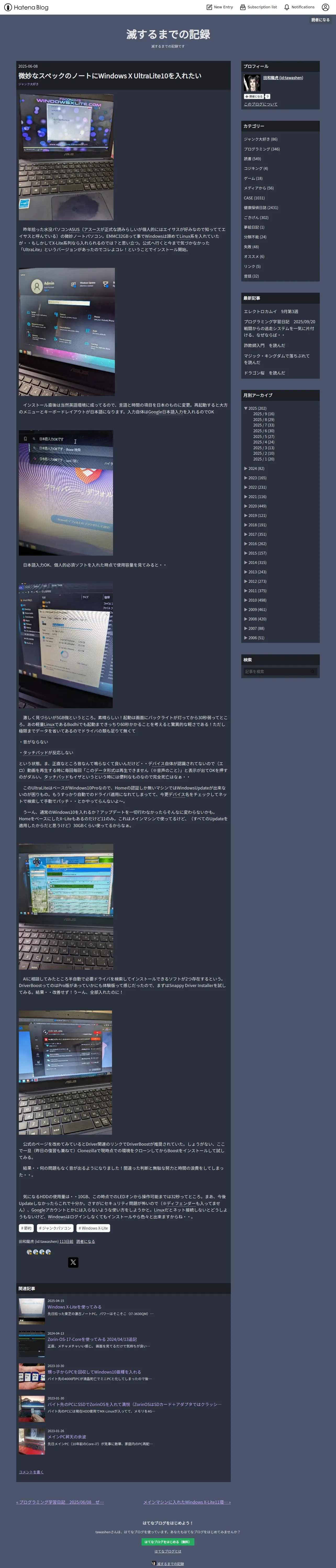The height and width of the screenshot is (1568, 336).
Task: Open このブログについて link
Action: click(260, 104)
